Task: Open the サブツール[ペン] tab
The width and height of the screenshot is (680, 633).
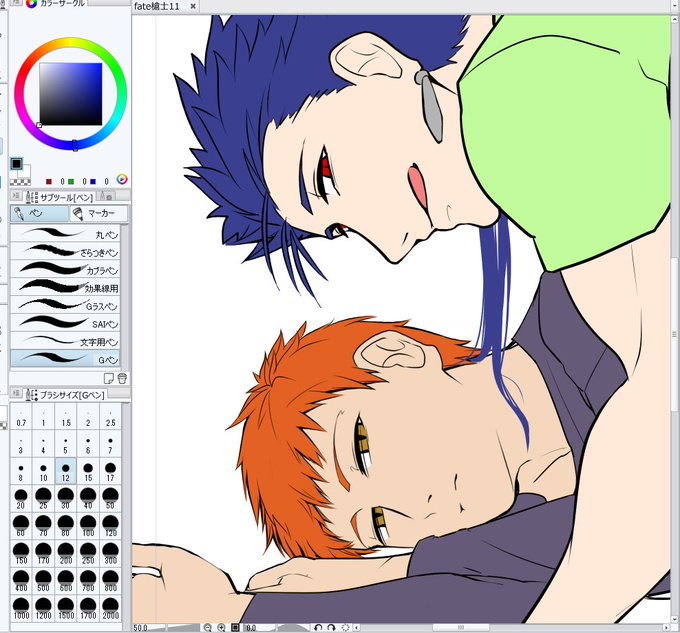Action: (60, 197)
